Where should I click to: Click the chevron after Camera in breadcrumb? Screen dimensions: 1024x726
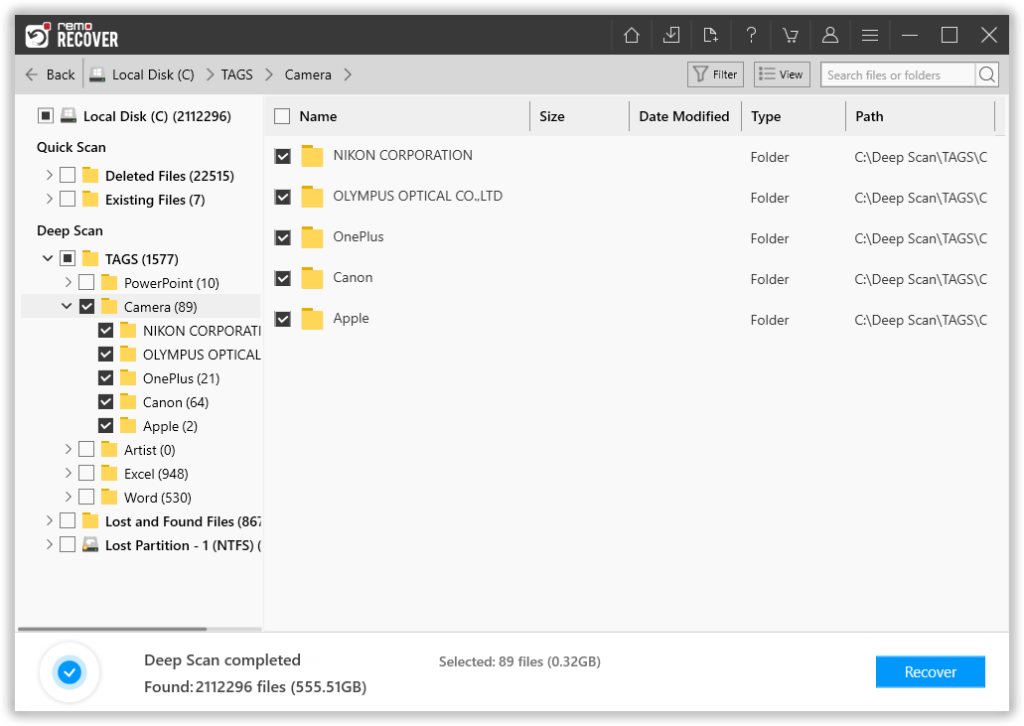(347, 74)
